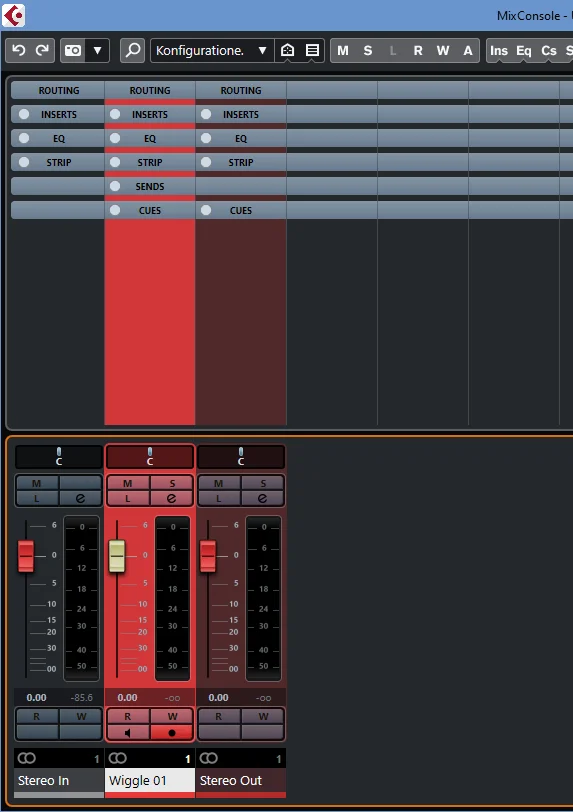Click the rack setup icon

[288, 50]
